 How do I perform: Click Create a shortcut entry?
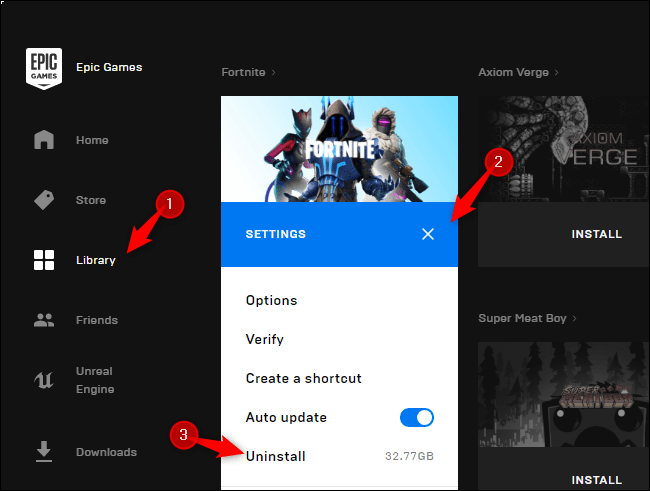click(x=303, y=378)
